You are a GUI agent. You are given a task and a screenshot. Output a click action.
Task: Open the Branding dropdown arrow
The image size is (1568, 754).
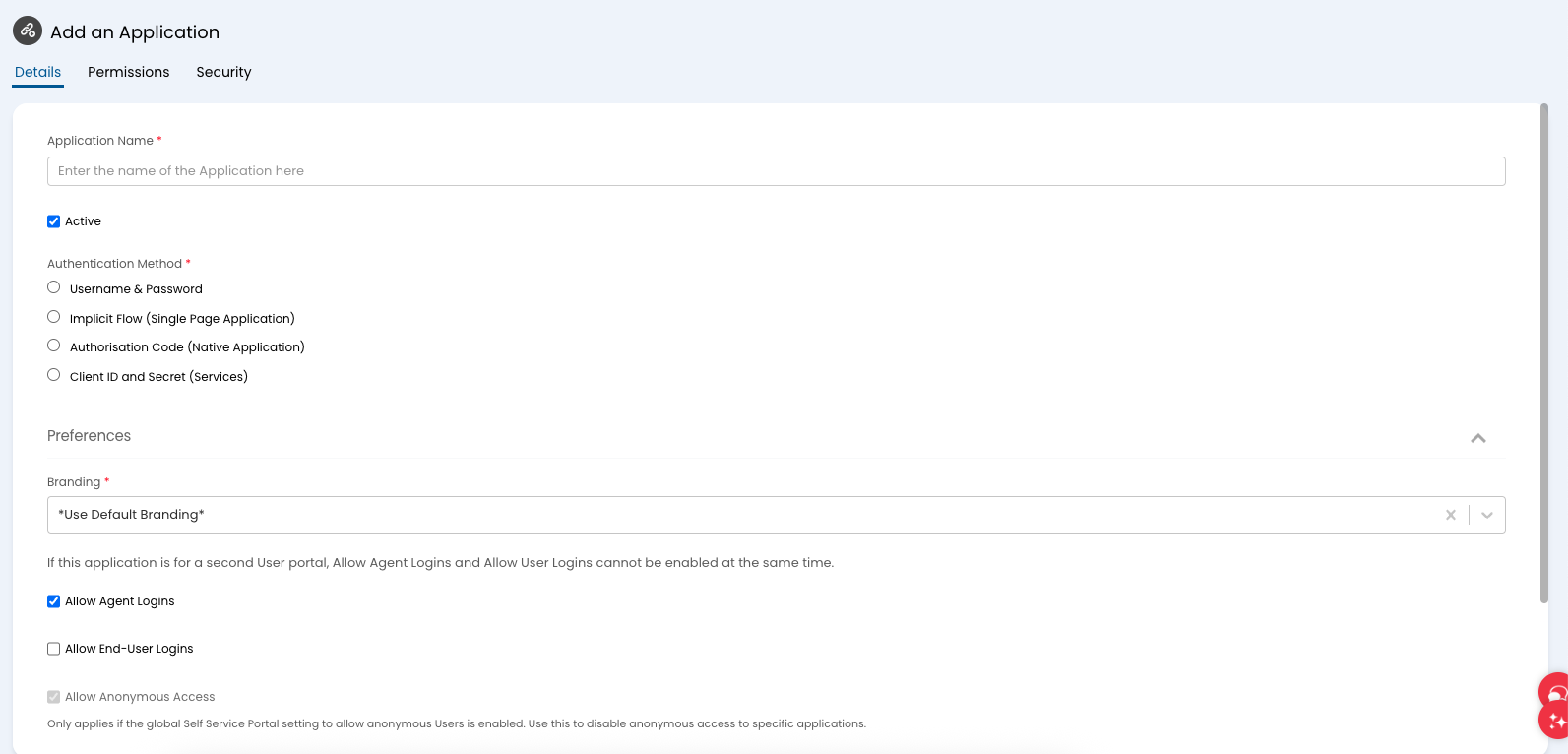pos(1486,515)
